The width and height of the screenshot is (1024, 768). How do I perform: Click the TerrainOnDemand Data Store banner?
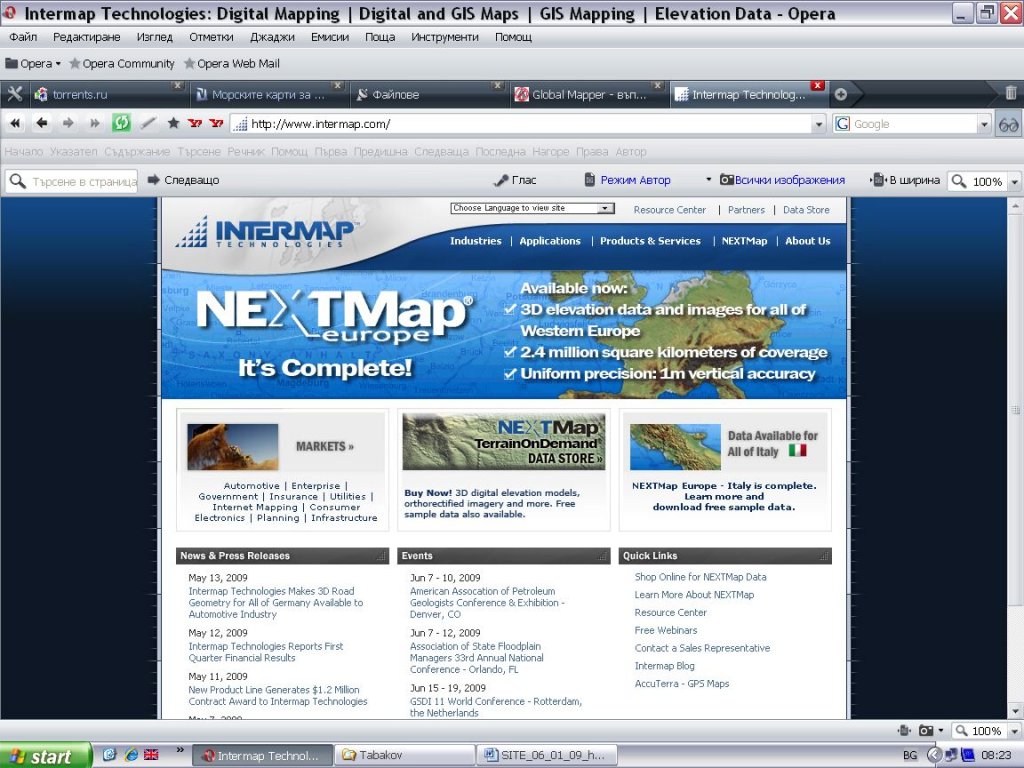[x=504, y=442]
